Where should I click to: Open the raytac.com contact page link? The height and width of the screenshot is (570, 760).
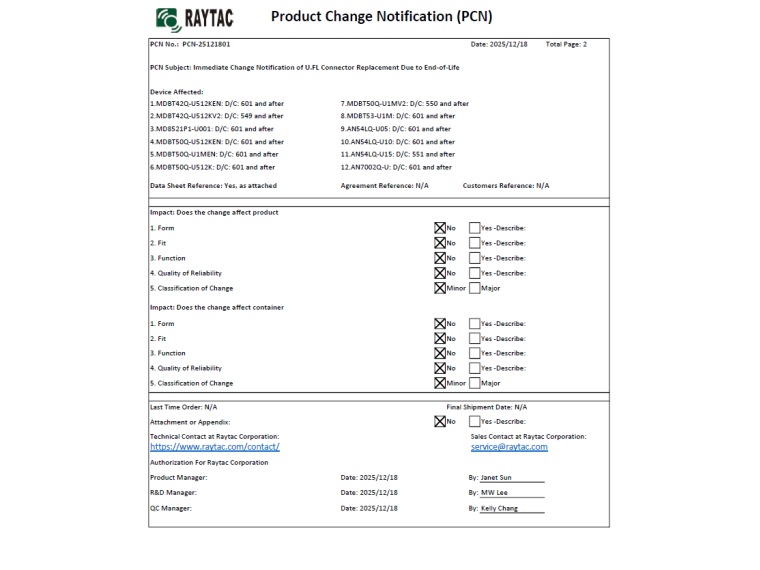coord(214,447)
